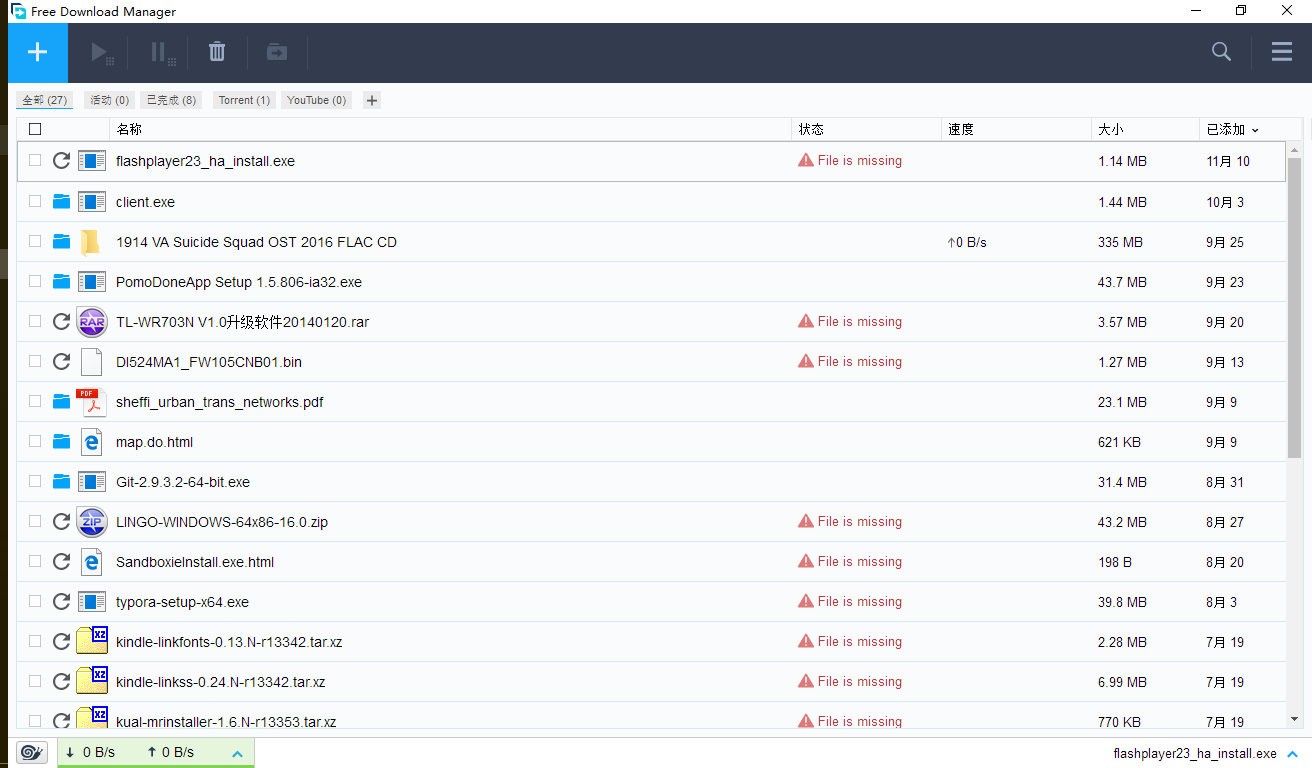Open folder for 1914 VA Suicide Squad torrent
Viewport: 1312px width, 768px height.
(x=61, y=242)
